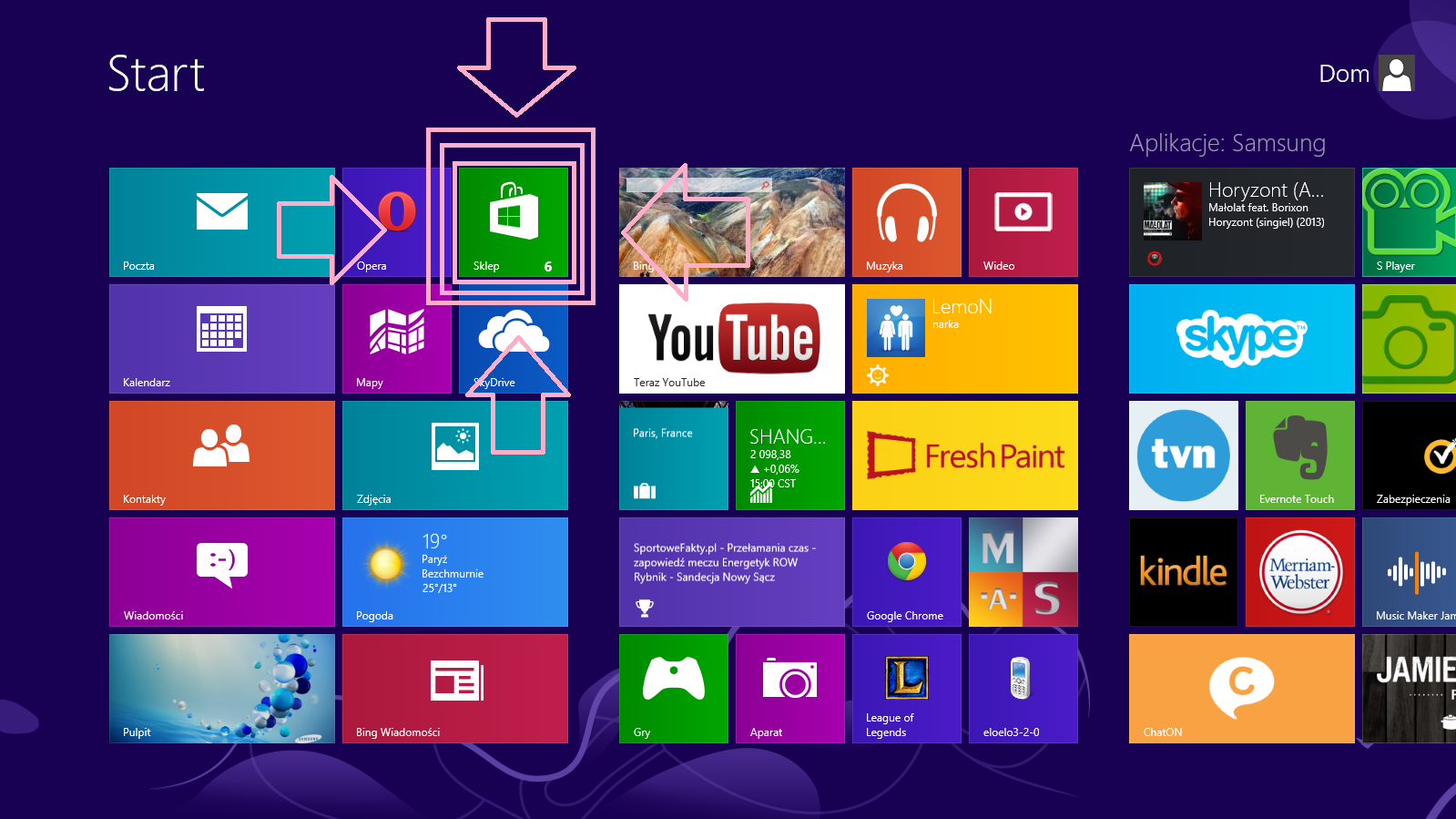
Task: Open the SportoweFakty.pl sports news tile
Action: coord(732,572)
